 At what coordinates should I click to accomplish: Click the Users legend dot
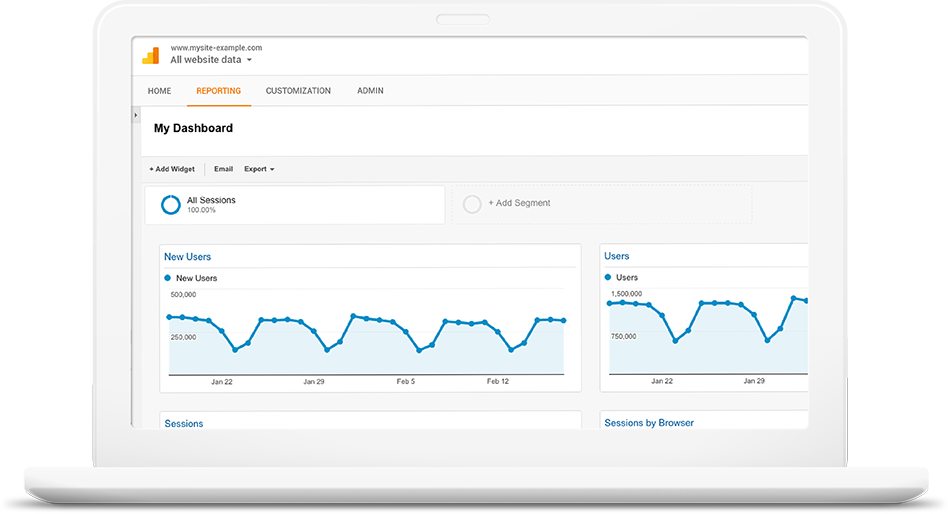click(x=607, y=277)
